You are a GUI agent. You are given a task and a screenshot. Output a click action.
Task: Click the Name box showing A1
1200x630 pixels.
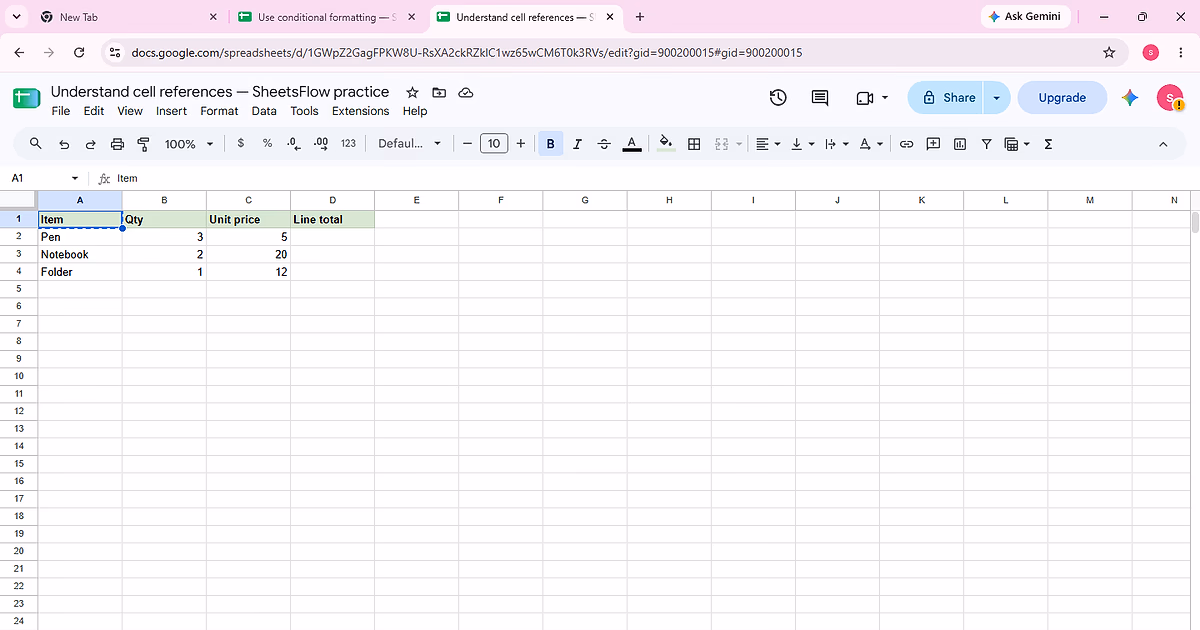coord(45,178)
